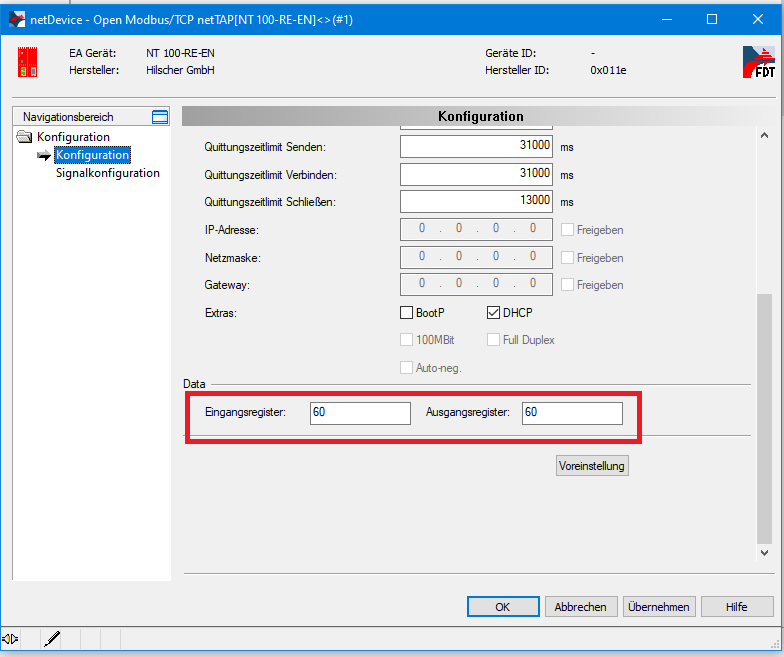Uncheck the DHCP checkbox
784x657 pixels.
(x=494, y=313)
